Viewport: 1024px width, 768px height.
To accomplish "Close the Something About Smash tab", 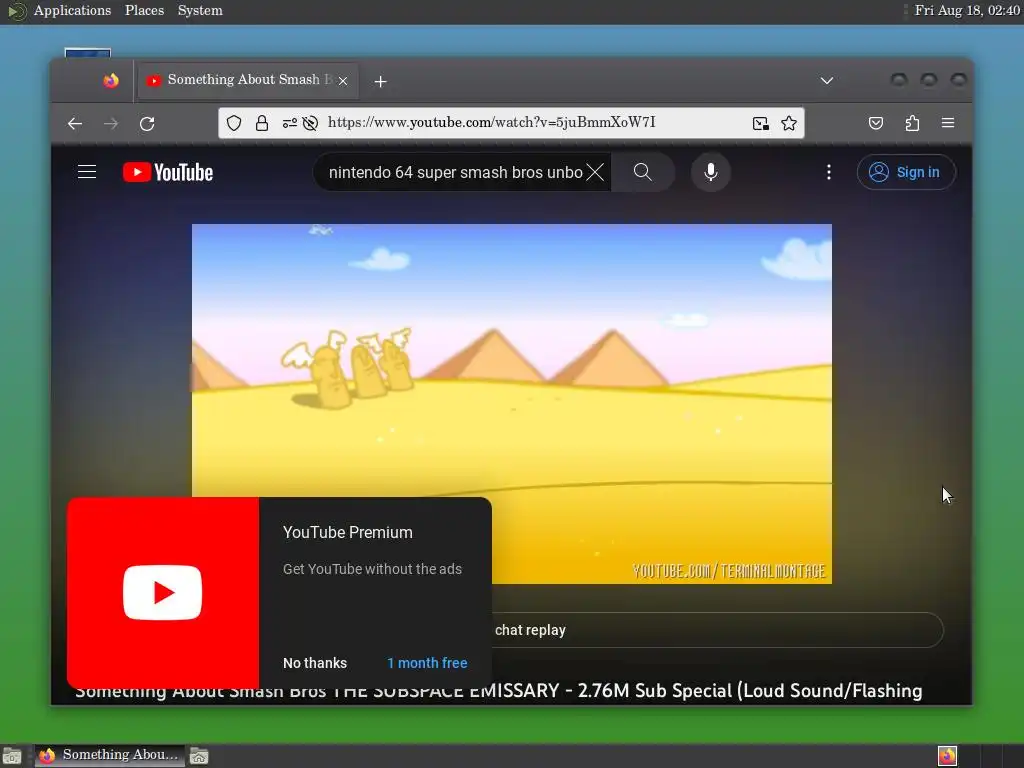I will 343,81.
